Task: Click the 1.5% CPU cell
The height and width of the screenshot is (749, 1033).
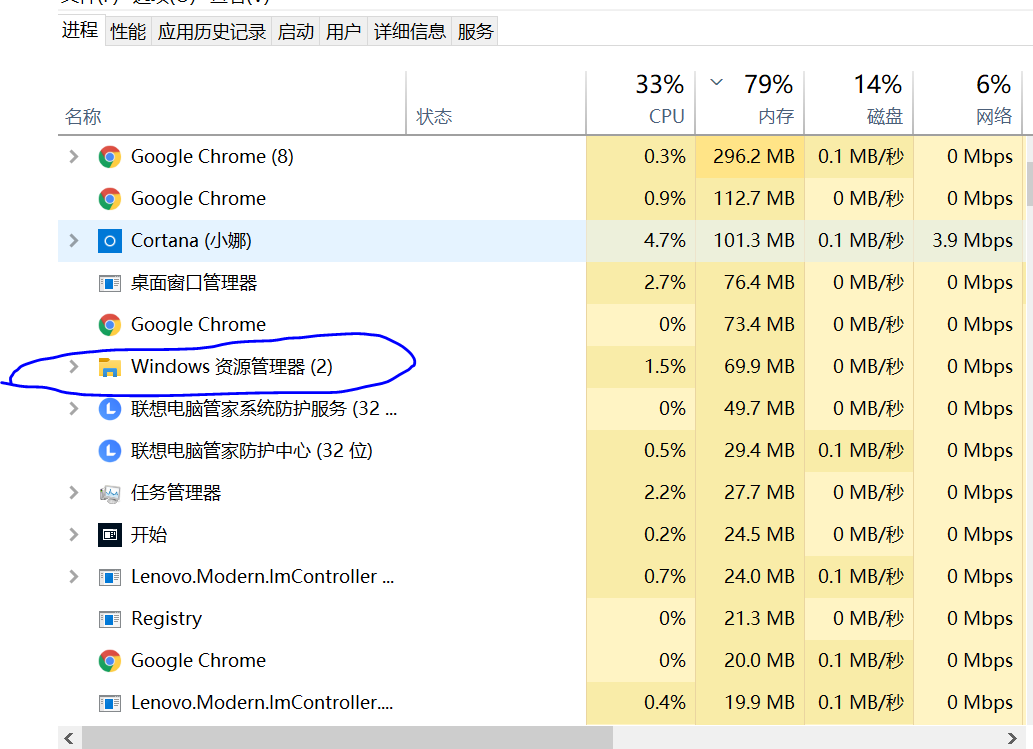Action: click(640, 367)
